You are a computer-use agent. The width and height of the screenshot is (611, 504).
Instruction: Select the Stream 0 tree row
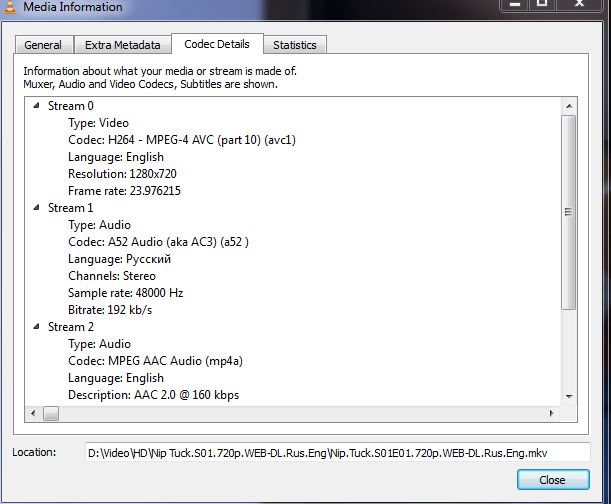point(71,106)
